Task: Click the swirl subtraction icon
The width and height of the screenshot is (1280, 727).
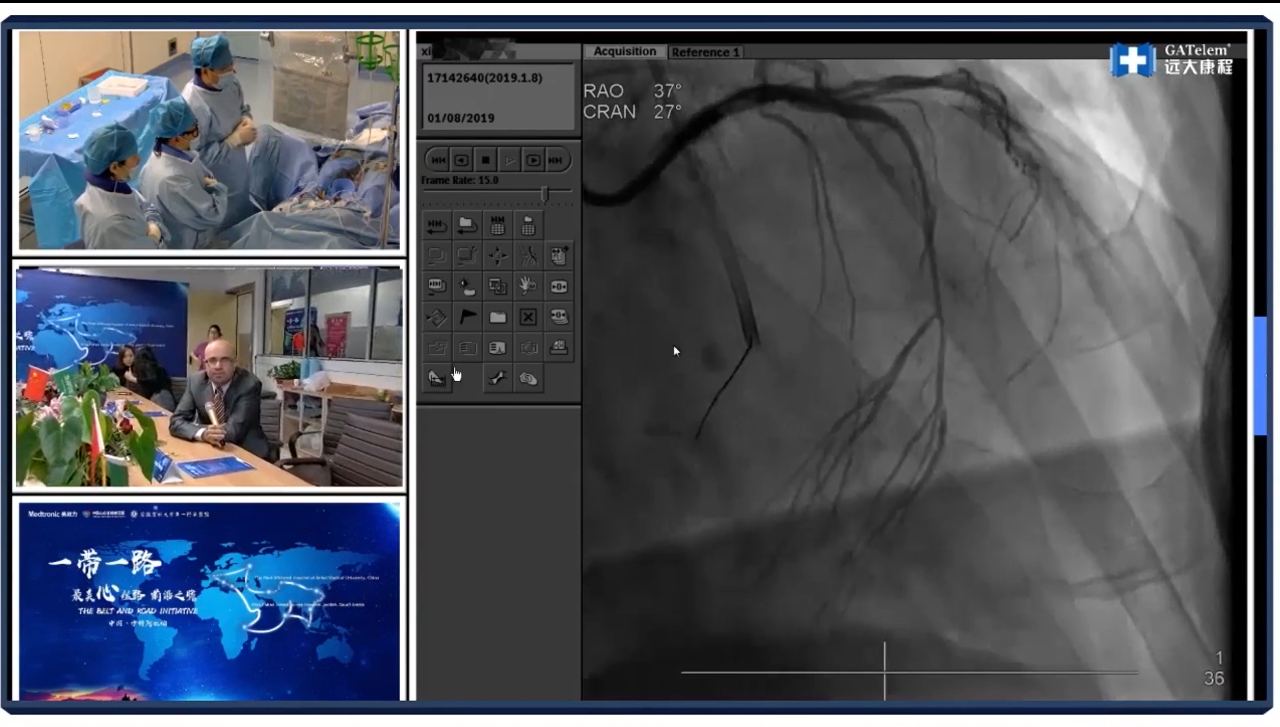Action: 528,378
